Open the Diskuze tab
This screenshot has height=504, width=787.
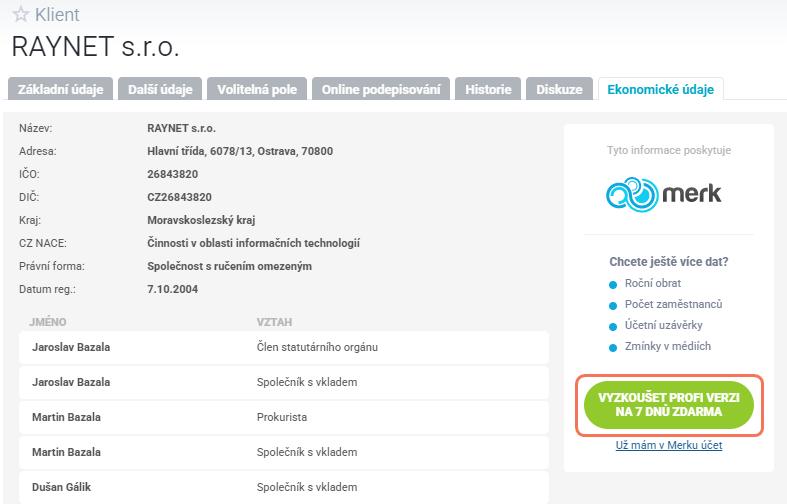(559, 89)
